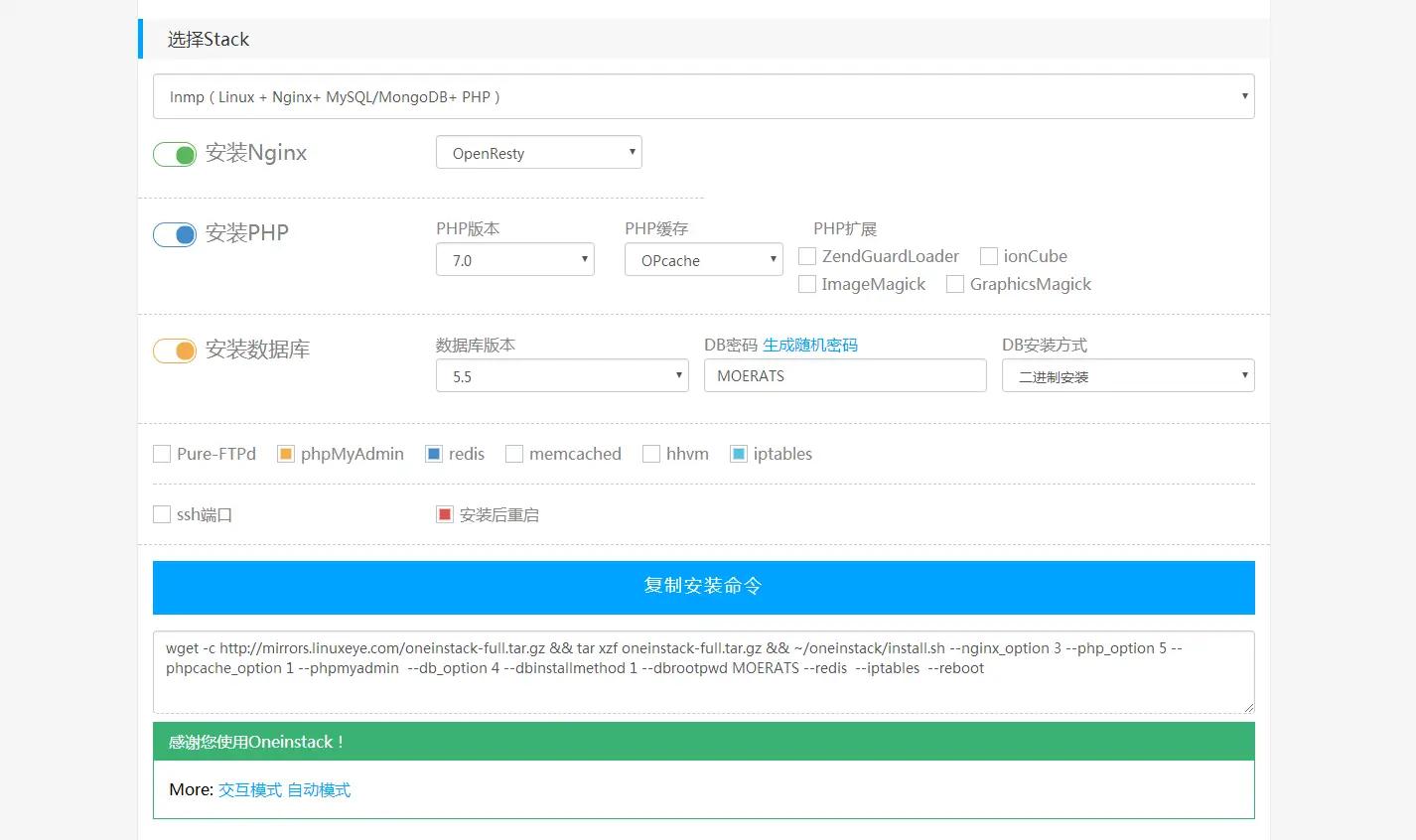The image size is (1416, 840).
Task: Uncheck the redis checkbox
Action: click(x=434, y=454)
